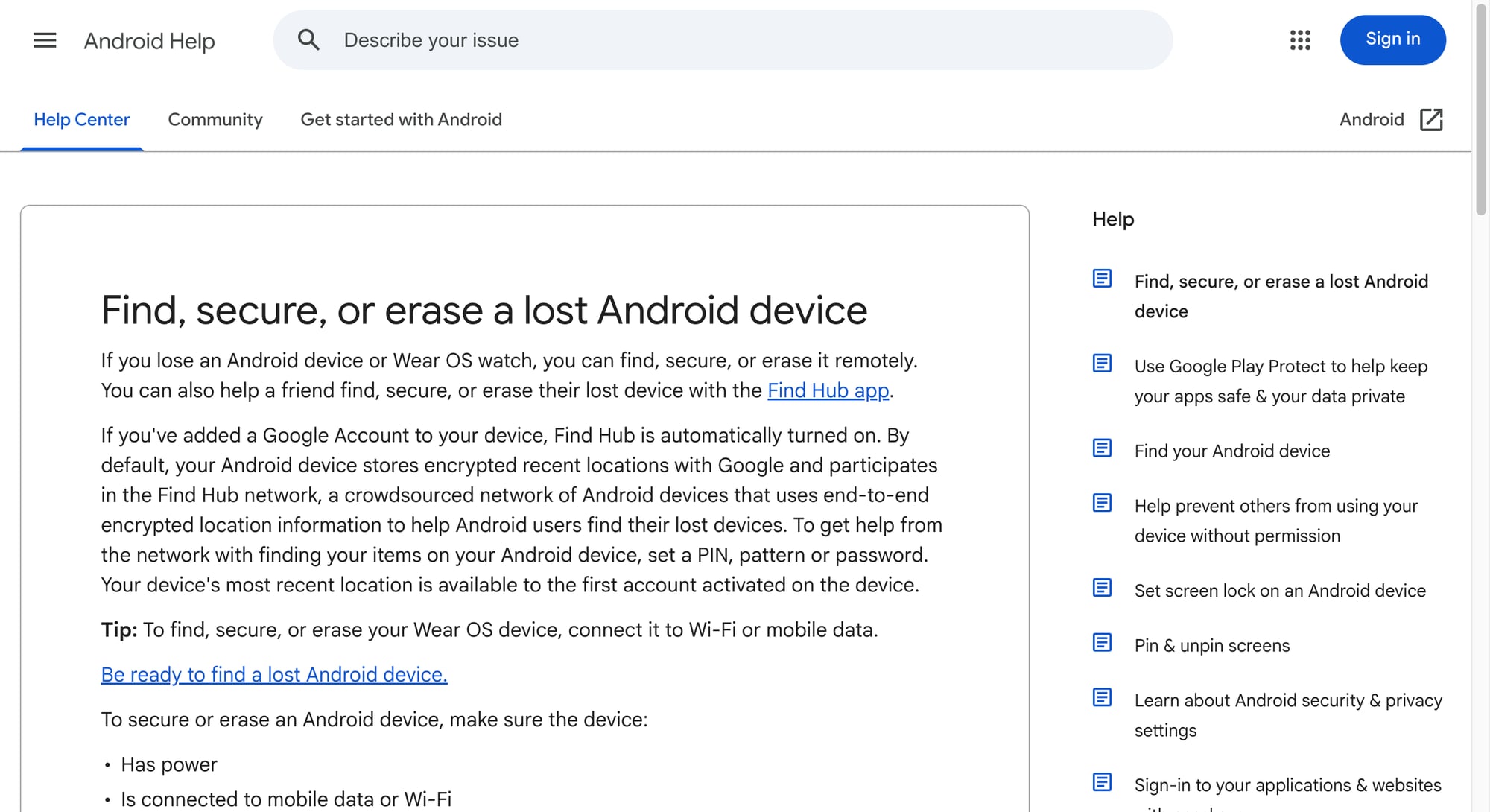Click article icon beside Sign-in to your applications
The height and width of the screenshot is (812, 1490).
pos(1102,782)
